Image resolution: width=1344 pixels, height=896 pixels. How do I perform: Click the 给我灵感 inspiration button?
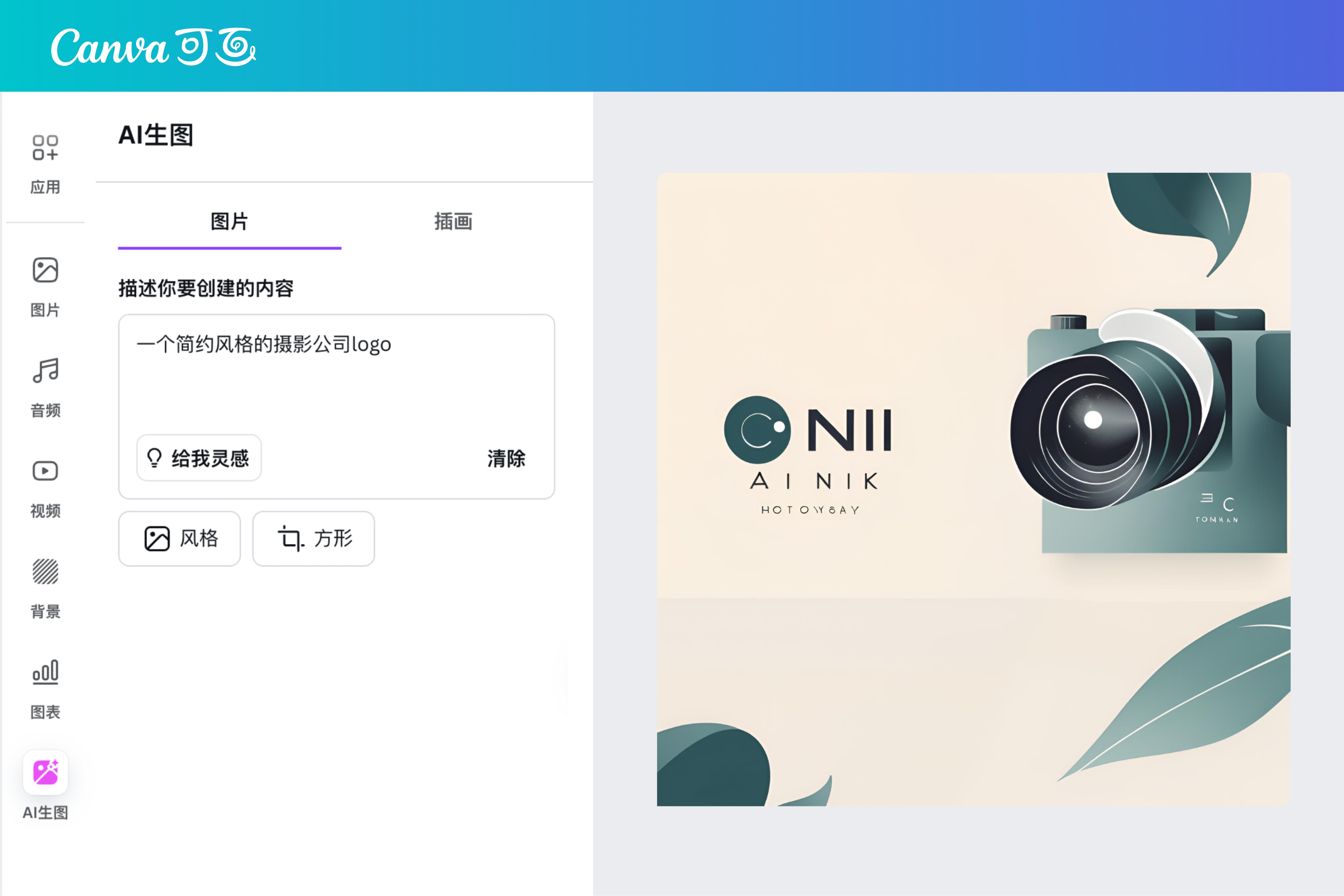coord(199,458)
